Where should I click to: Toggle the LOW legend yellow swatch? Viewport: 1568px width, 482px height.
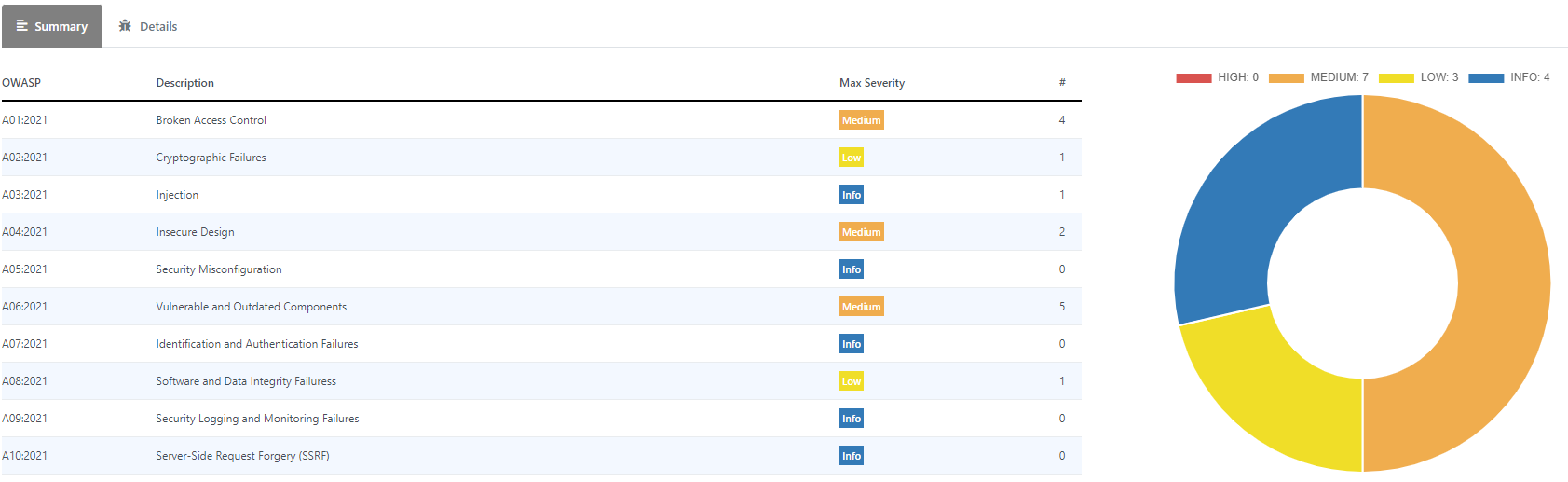click(1396, 78)
